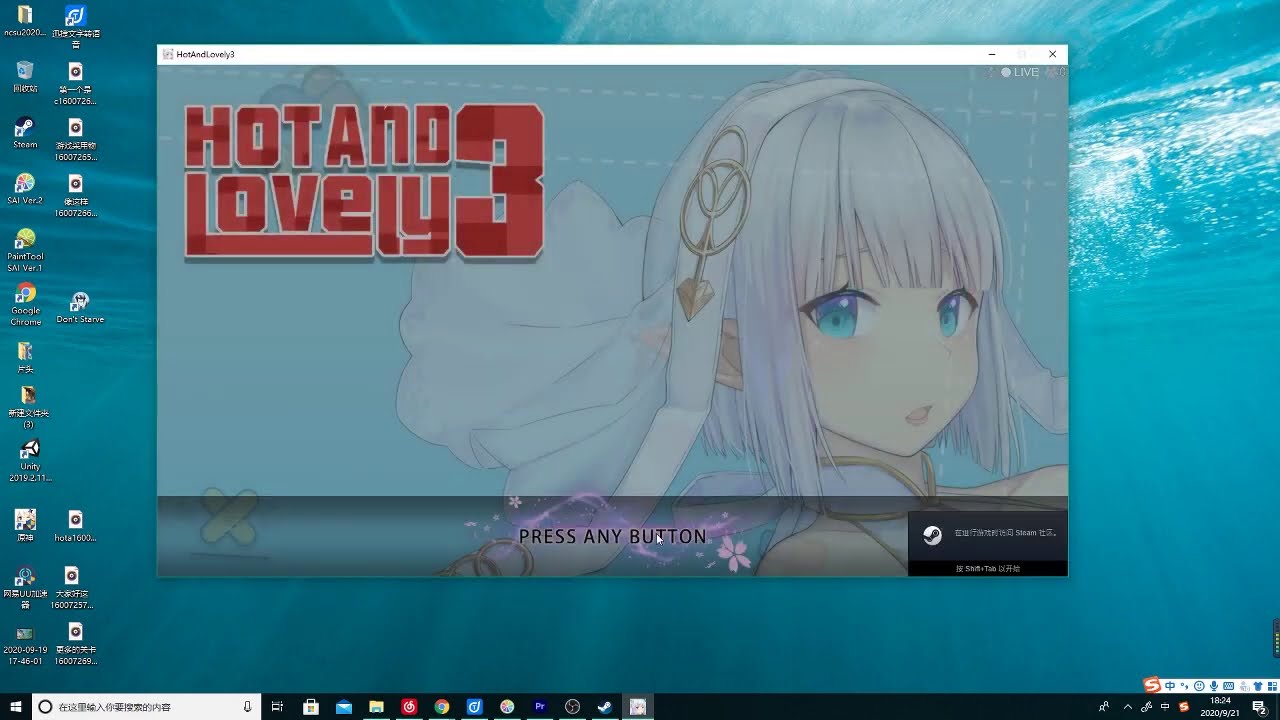Open Mail app from taskbar
This screenshot has width=1280, height=720.
coord(344,707)
